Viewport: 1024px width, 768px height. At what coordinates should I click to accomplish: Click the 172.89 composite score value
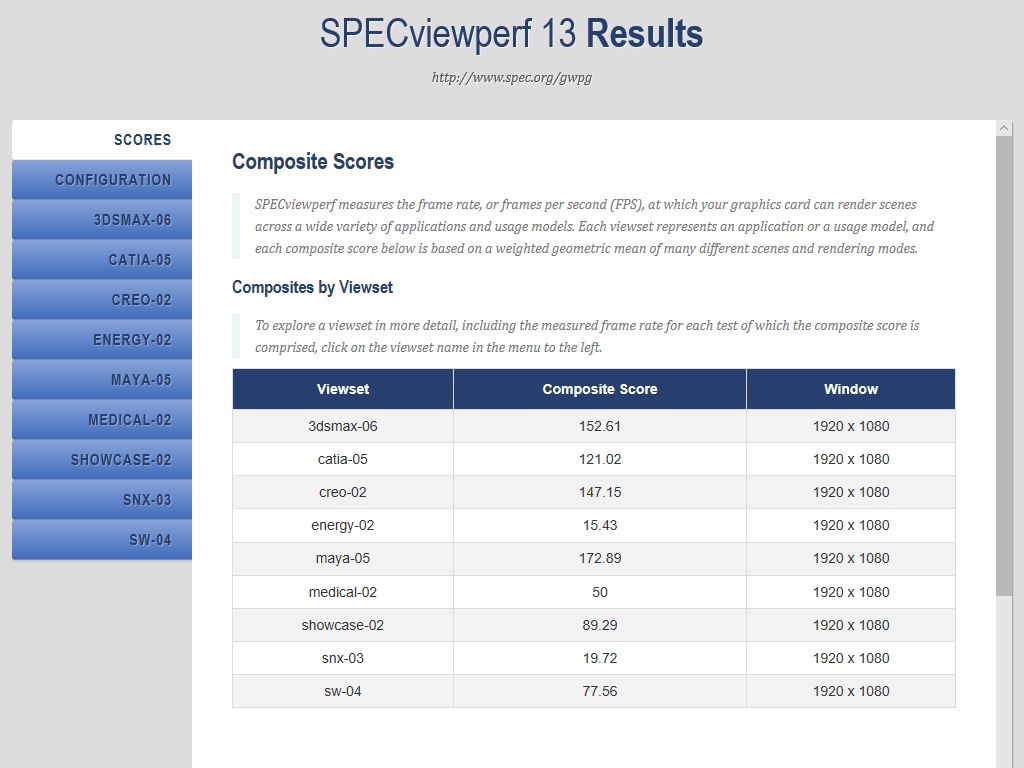click(x=600, y=558)
